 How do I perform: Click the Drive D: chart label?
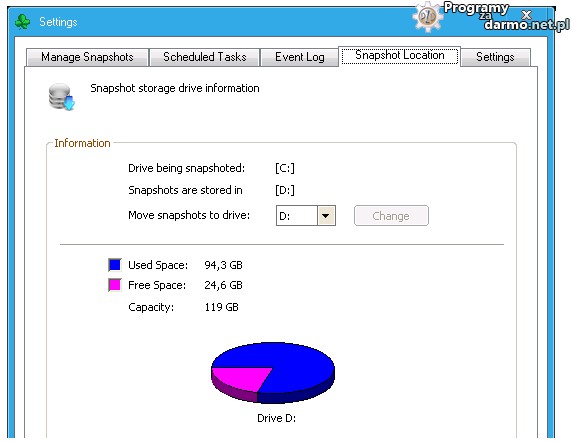click(276, 418)
